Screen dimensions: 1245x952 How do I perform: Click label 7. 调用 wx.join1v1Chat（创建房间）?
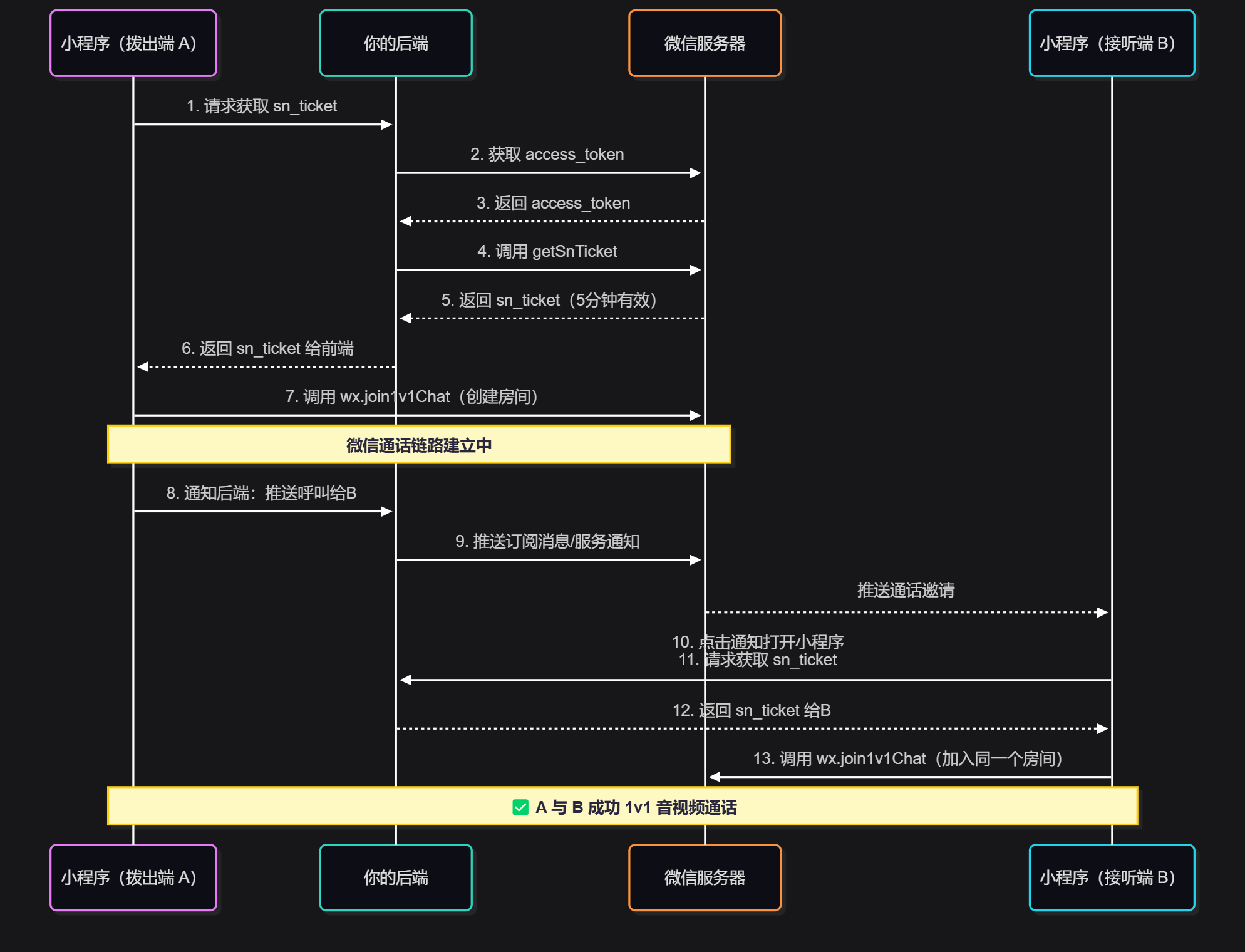(411, 396)
